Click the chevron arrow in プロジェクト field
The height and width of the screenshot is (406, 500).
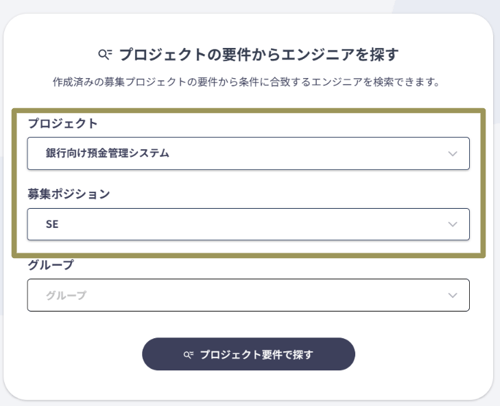click(x=452, y=154)
